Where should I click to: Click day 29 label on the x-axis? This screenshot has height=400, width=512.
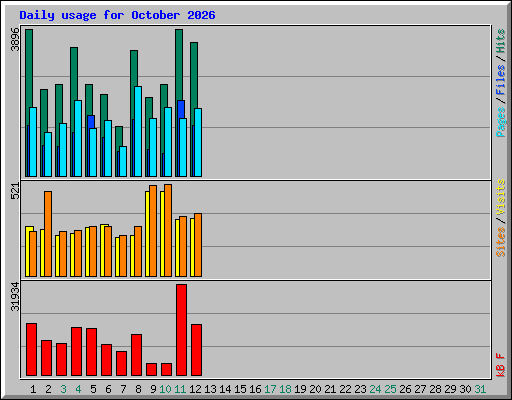point(450,389)
